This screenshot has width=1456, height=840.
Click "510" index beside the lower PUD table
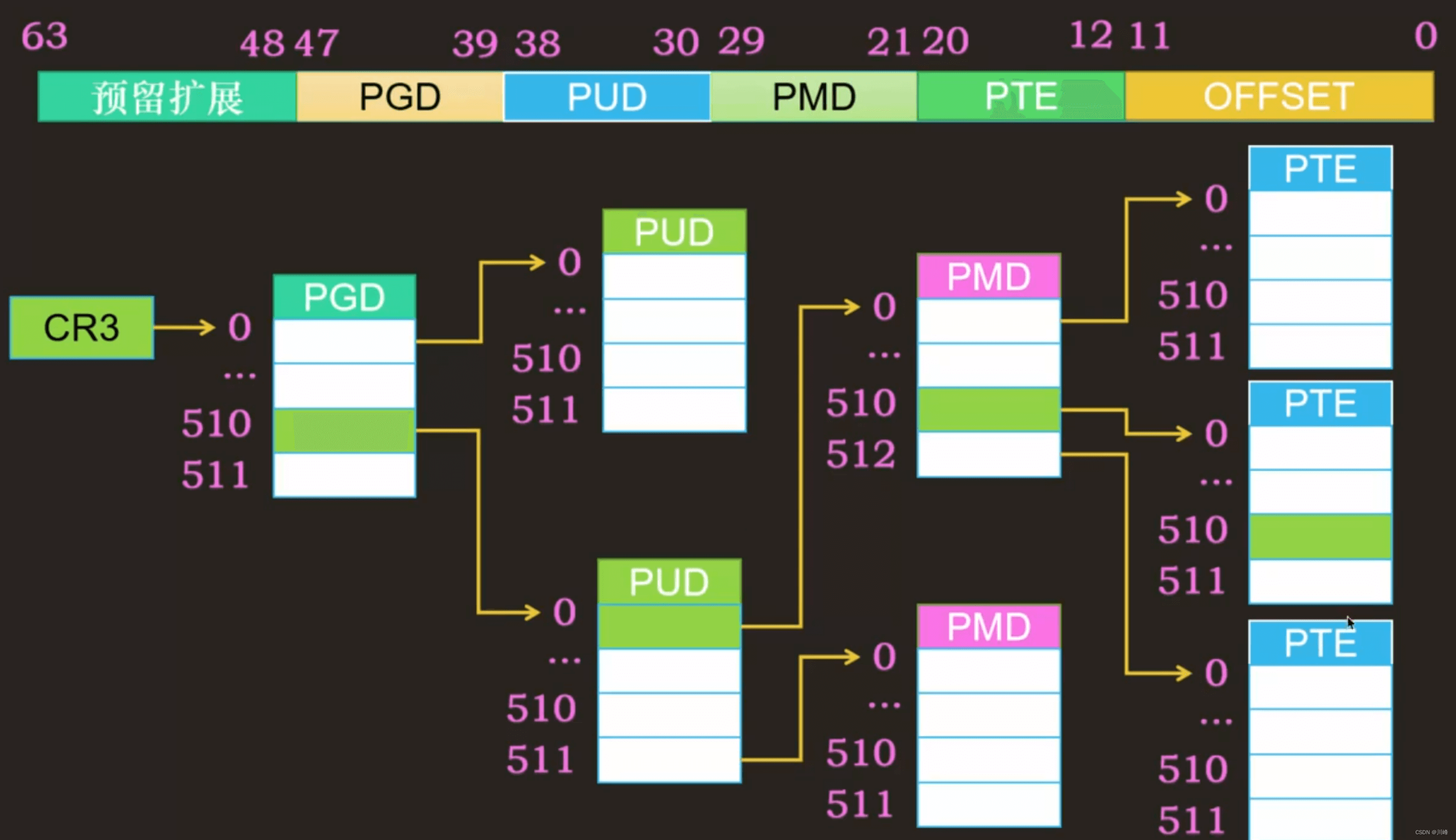click(x=542, y=708)
